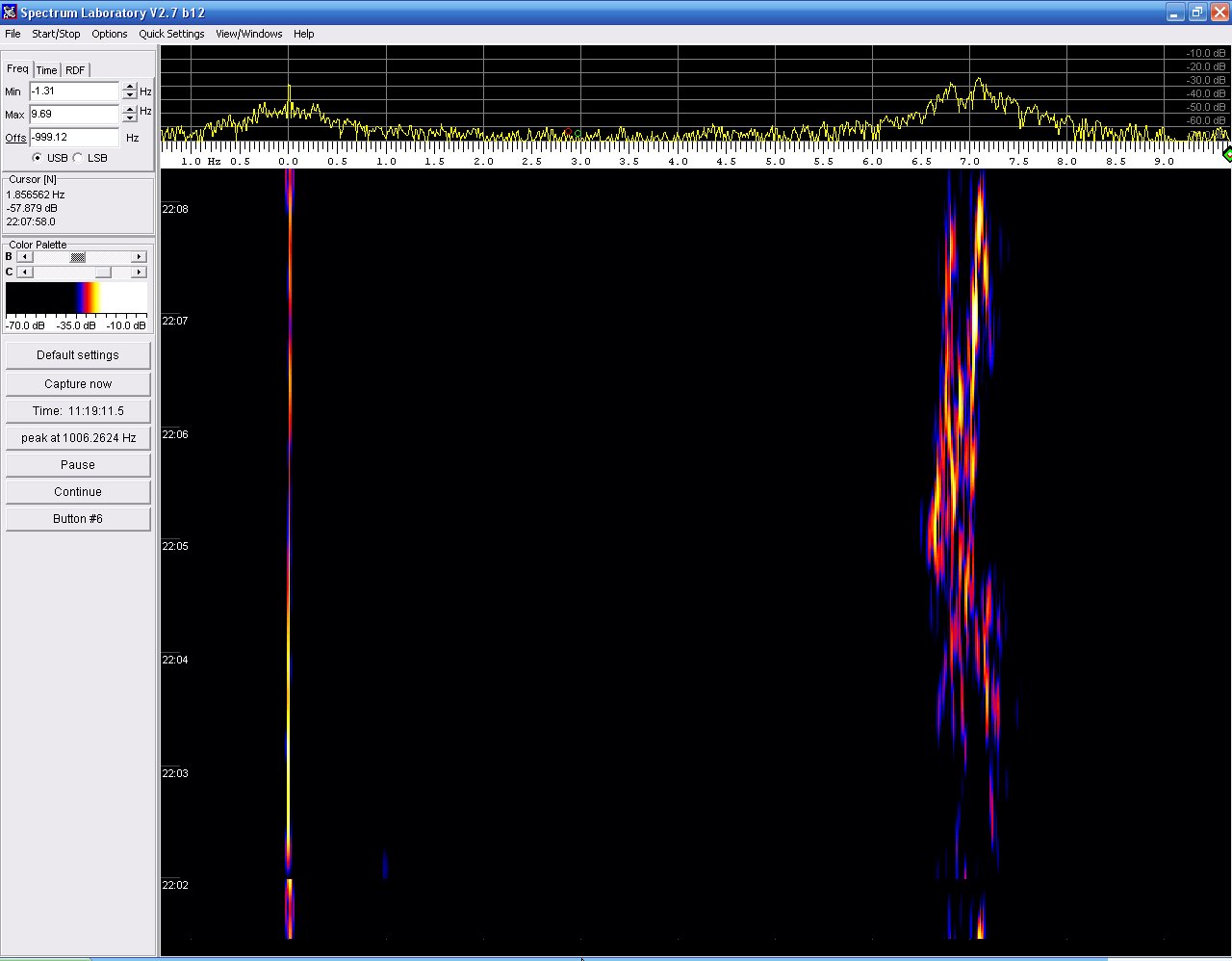Click the Default settings button
Screen dimensions: 1232x961
(78, 355)
